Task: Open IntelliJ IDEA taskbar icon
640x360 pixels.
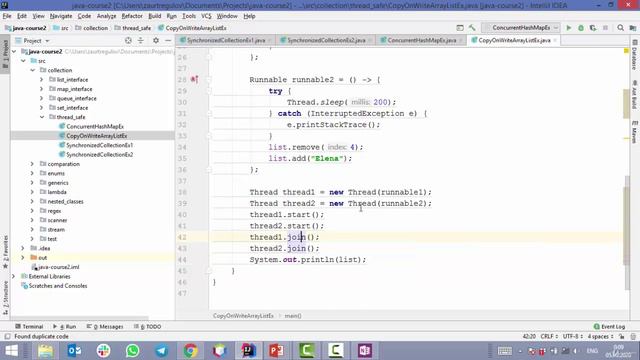Action: pos(248,351)
